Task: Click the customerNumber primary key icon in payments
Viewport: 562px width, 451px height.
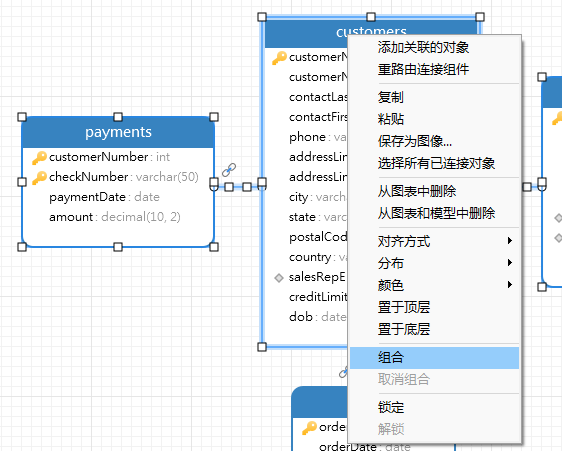Action: pos(39,158)
